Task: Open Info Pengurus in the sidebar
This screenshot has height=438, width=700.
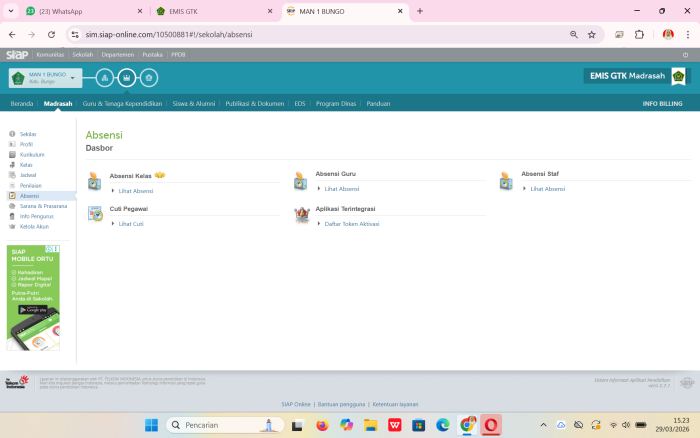Action: (37, 216)
